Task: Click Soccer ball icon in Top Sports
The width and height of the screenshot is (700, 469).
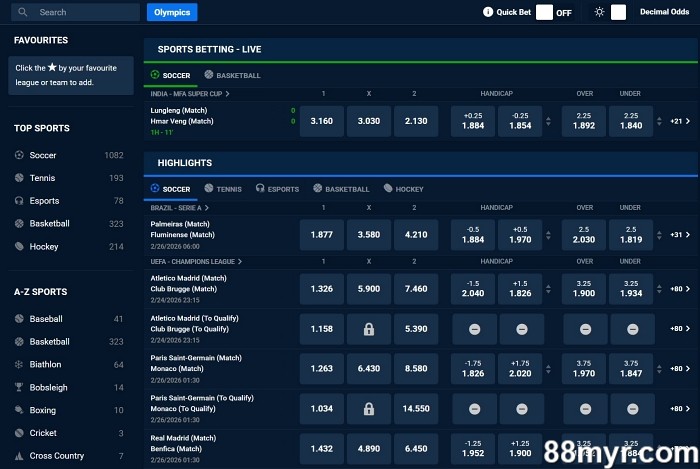Action: pos(19,155)
